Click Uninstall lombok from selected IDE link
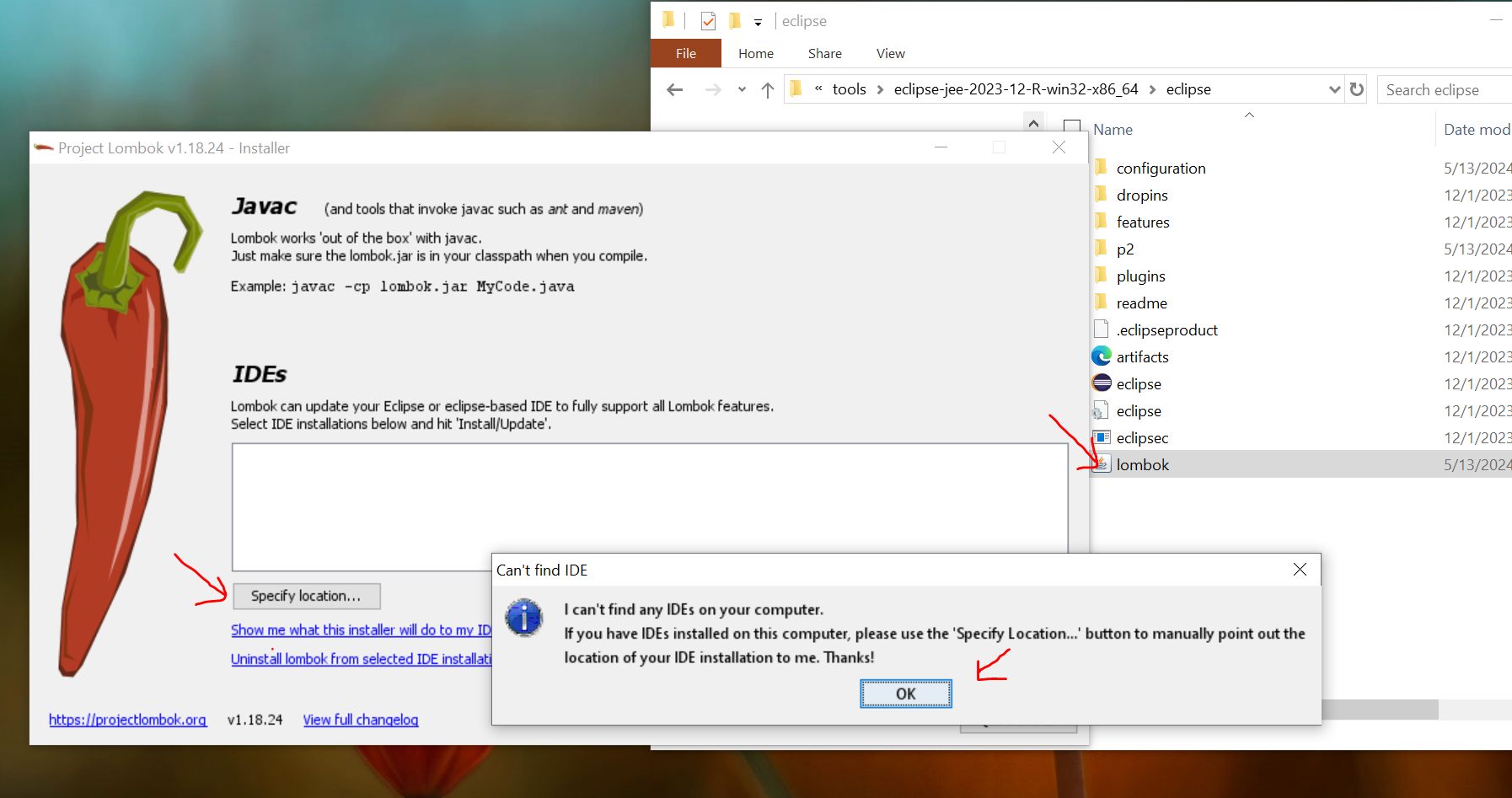The width and height of the screenshot is (1512, 798). (361, 659)
